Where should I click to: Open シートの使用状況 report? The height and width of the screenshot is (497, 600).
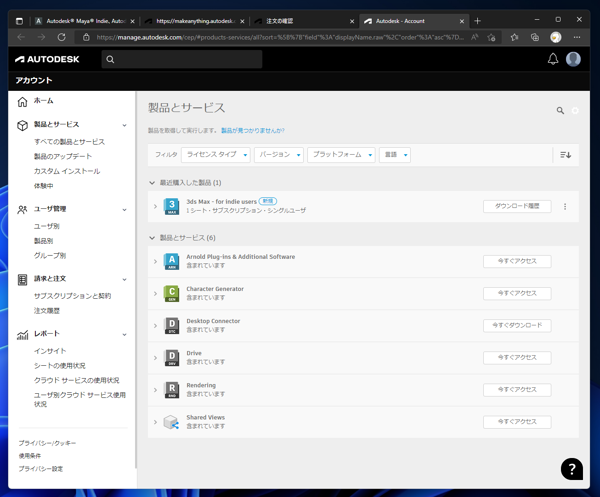click(x=60, y=366)
